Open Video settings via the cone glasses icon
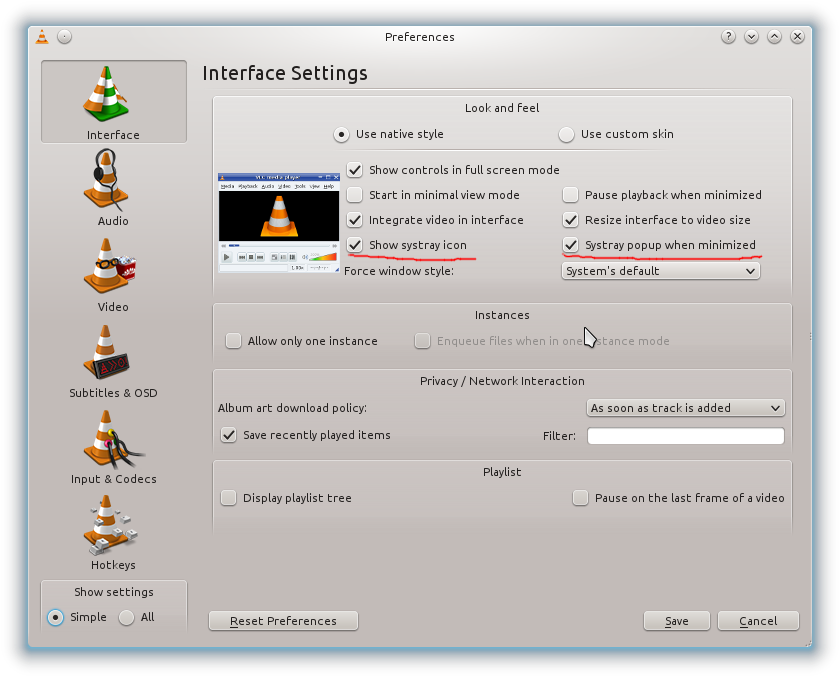839x676 pixels. 112,267
